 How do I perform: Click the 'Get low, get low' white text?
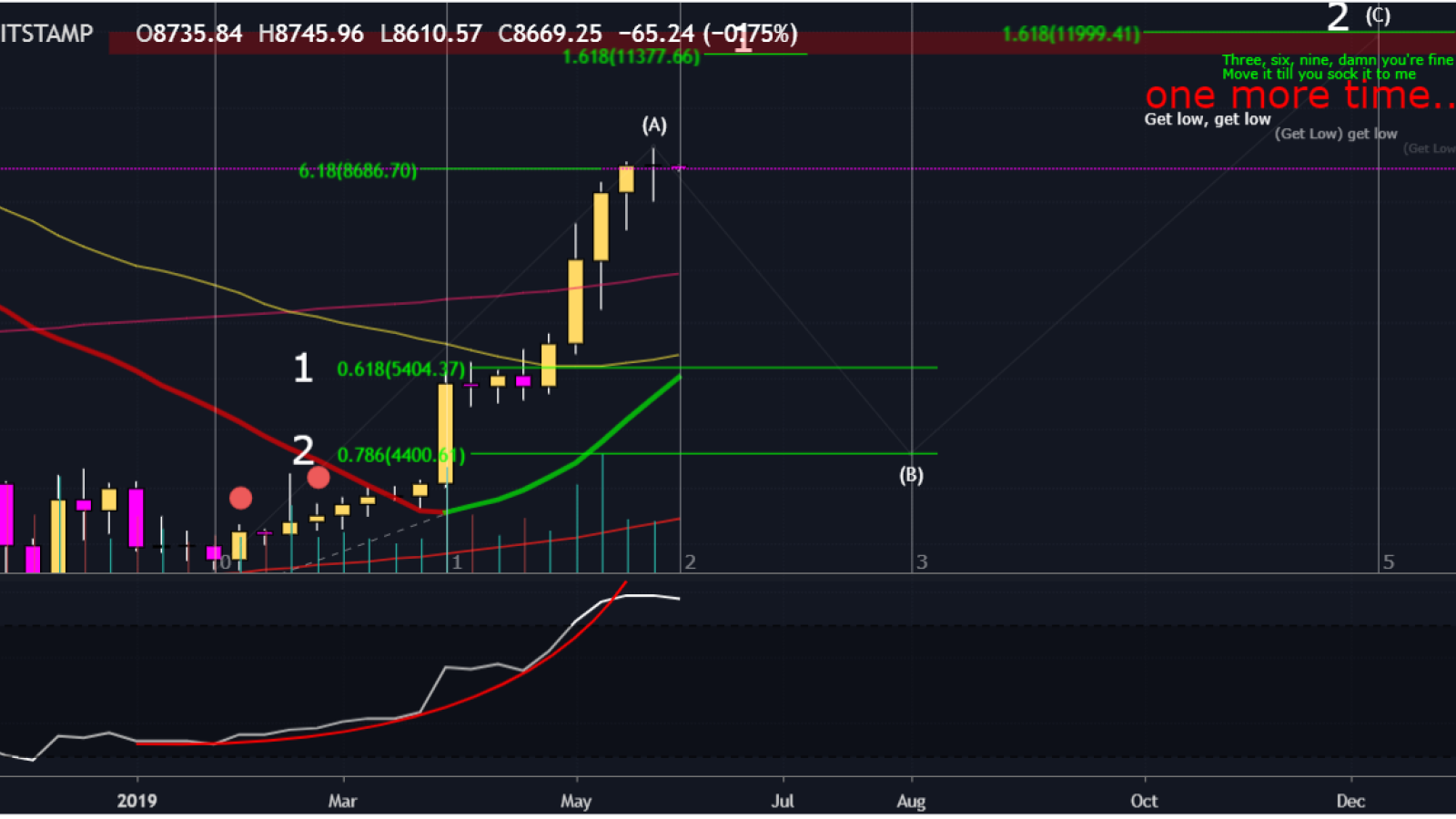(x=1208, y=119)
